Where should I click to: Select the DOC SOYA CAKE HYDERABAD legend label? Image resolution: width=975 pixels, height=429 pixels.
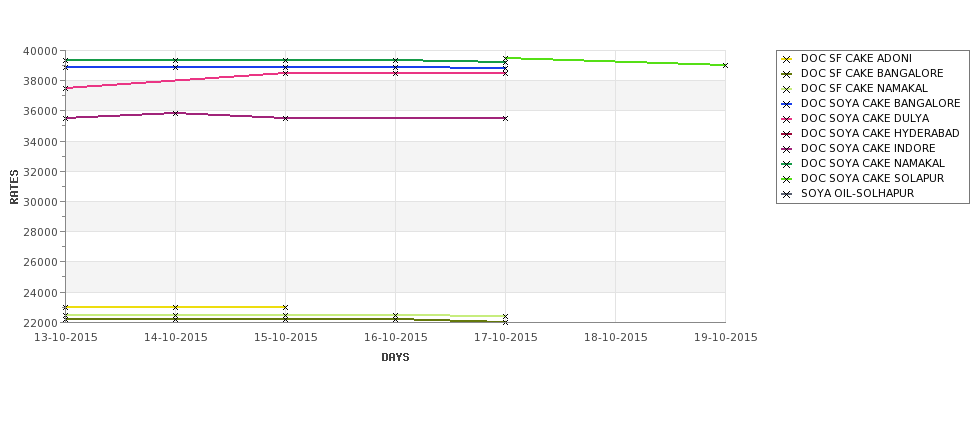[880, 134]
